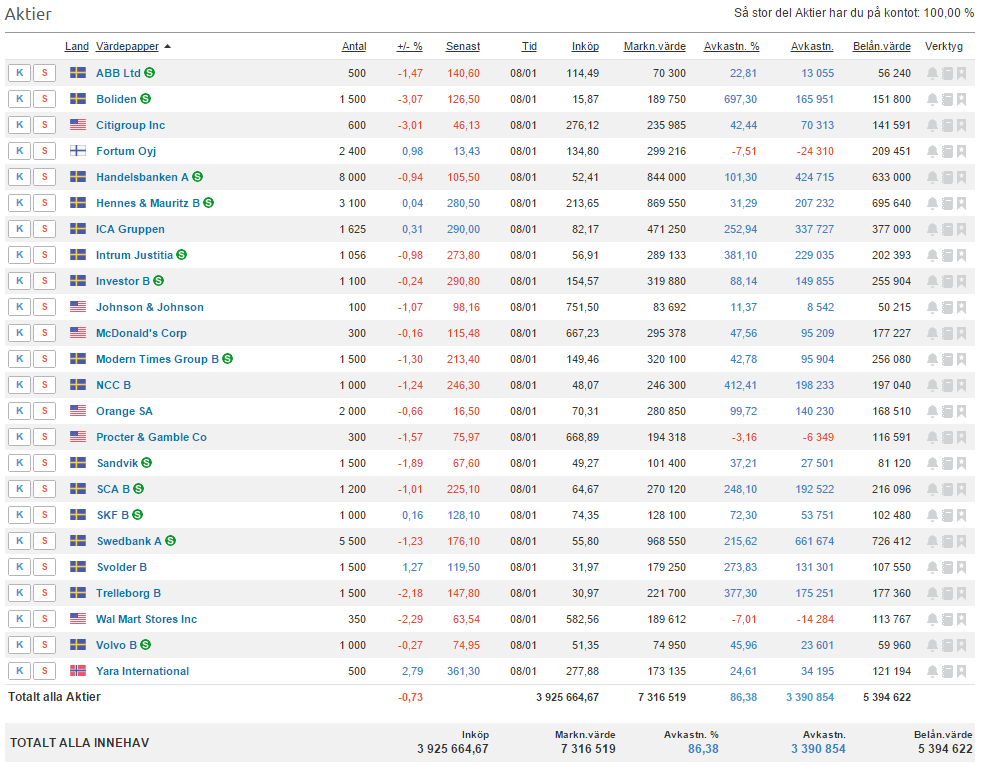Click the Norwegian flag on the Yara International row
Image resolution: width=986 pixels, height=765 pixels.
click(78, 671)
